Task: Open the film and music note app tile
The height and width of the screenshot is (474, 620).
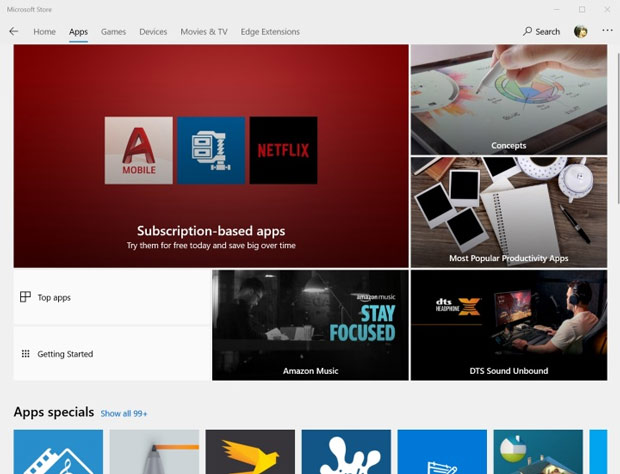Action: click(x=58, y=452)
